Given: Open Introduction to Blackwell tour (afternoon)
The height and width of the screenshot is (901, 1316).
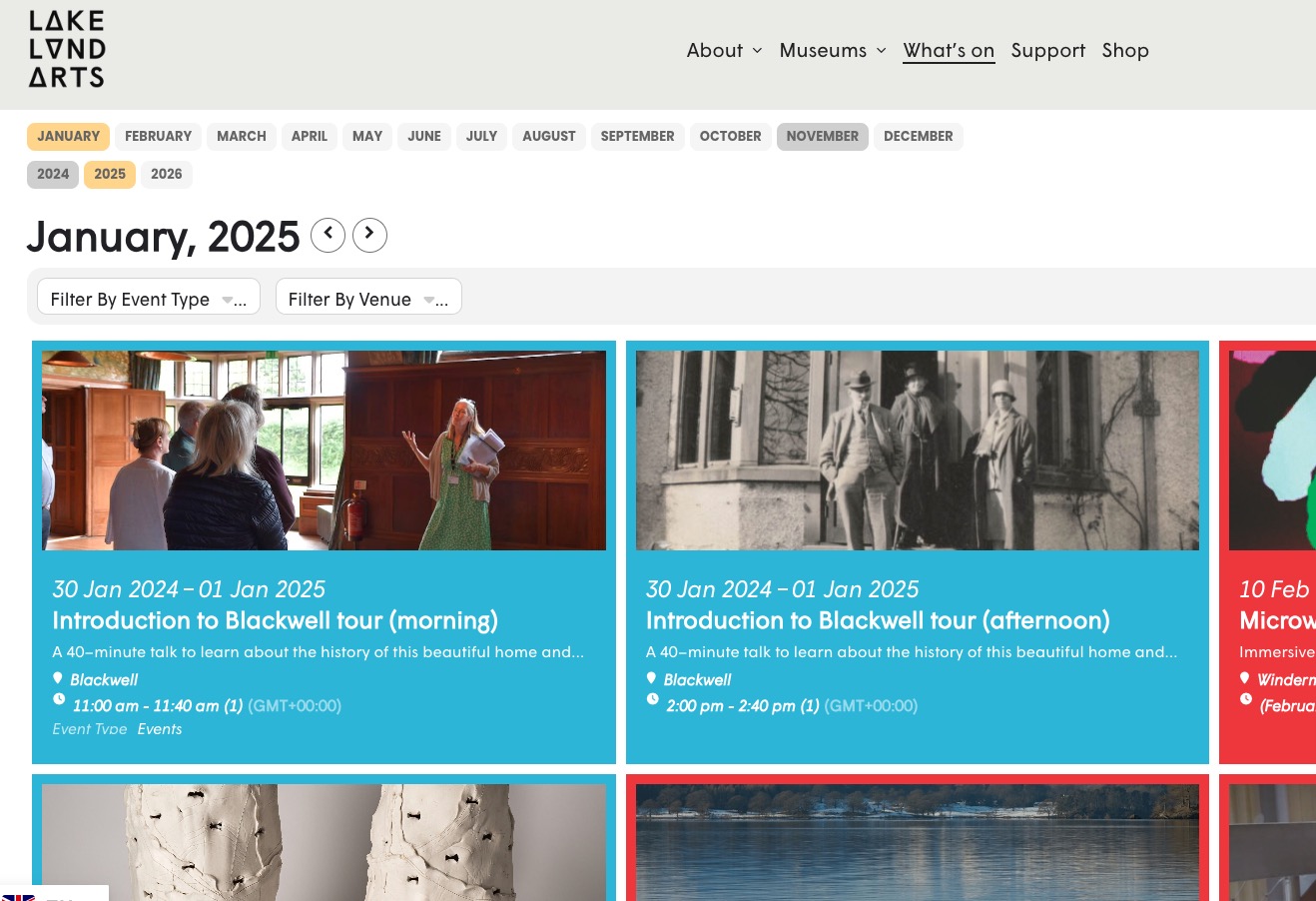Looking at the screenshot, I should click(x=878, y=620).
